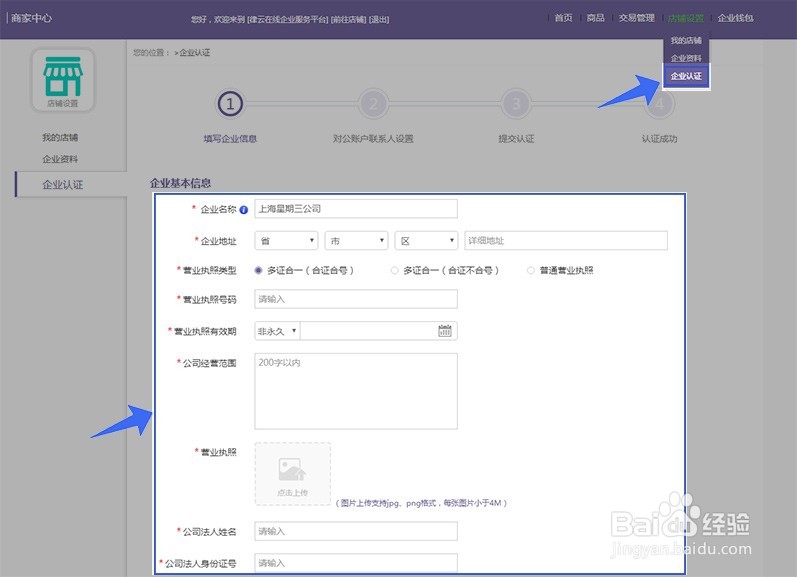
Task: Choose 企业认证 in the 店铺设置 dropdown menu
Action: coord(686,76)
